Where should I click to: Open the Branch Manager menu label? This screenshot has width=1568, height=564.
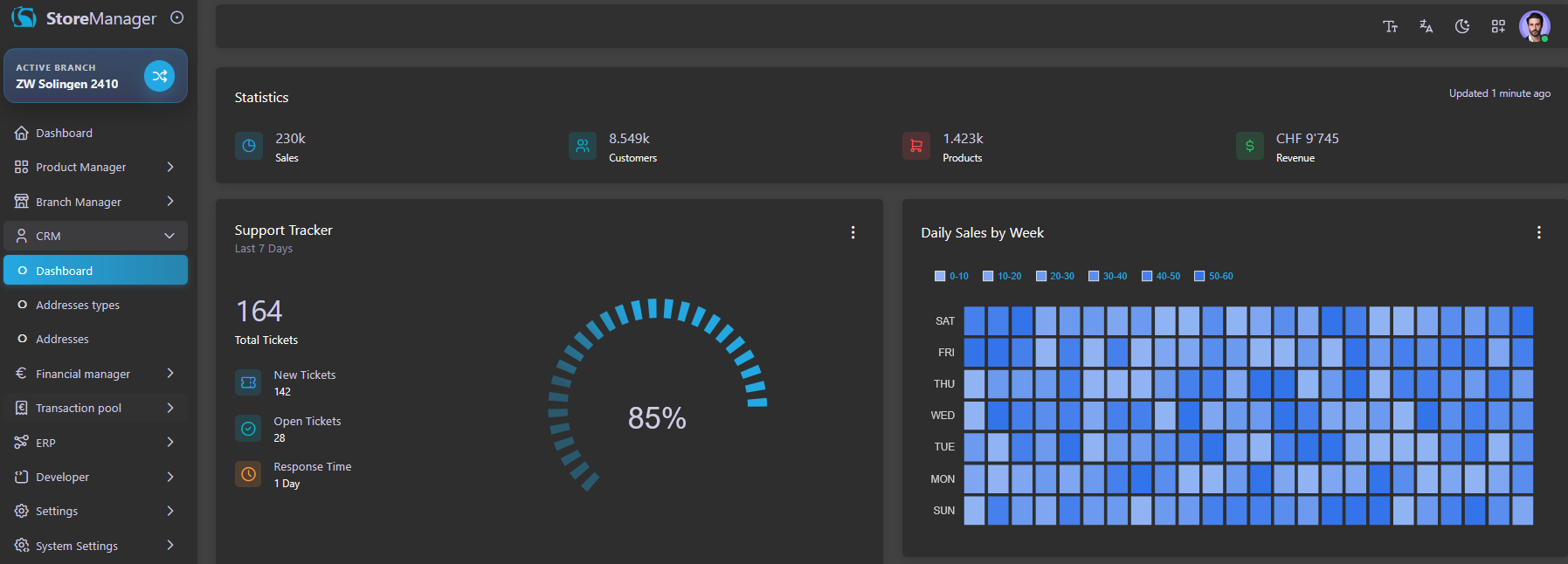(x=79, y=202)
